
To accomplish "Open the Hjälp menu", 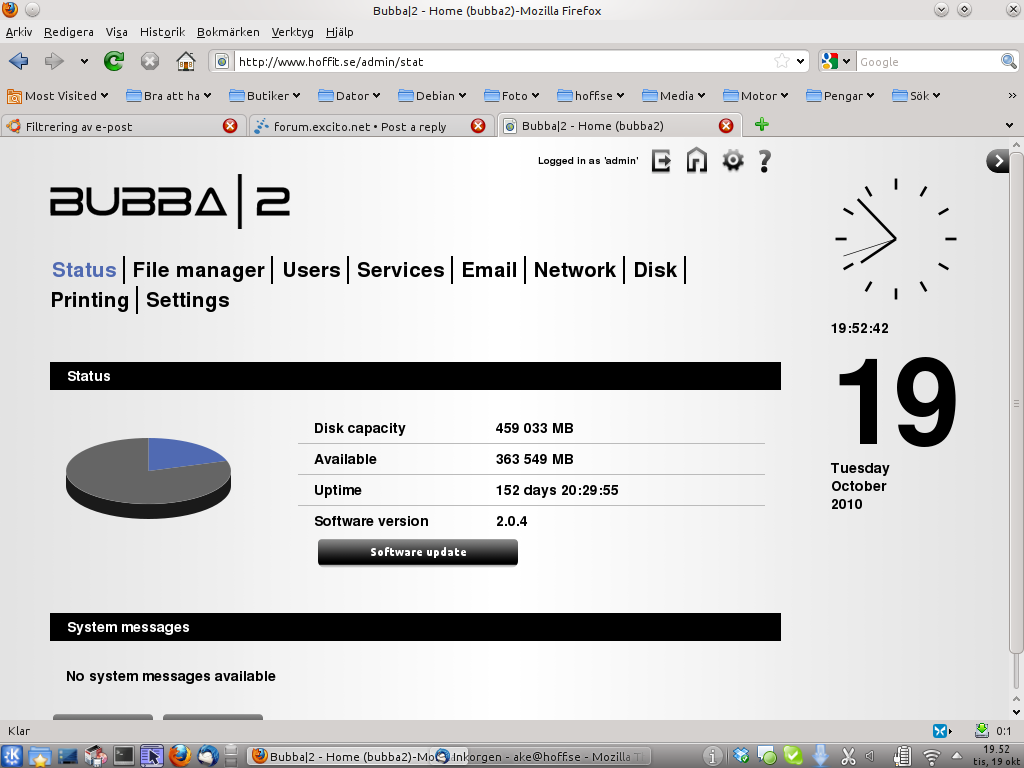I will click(x=340, y=32).
